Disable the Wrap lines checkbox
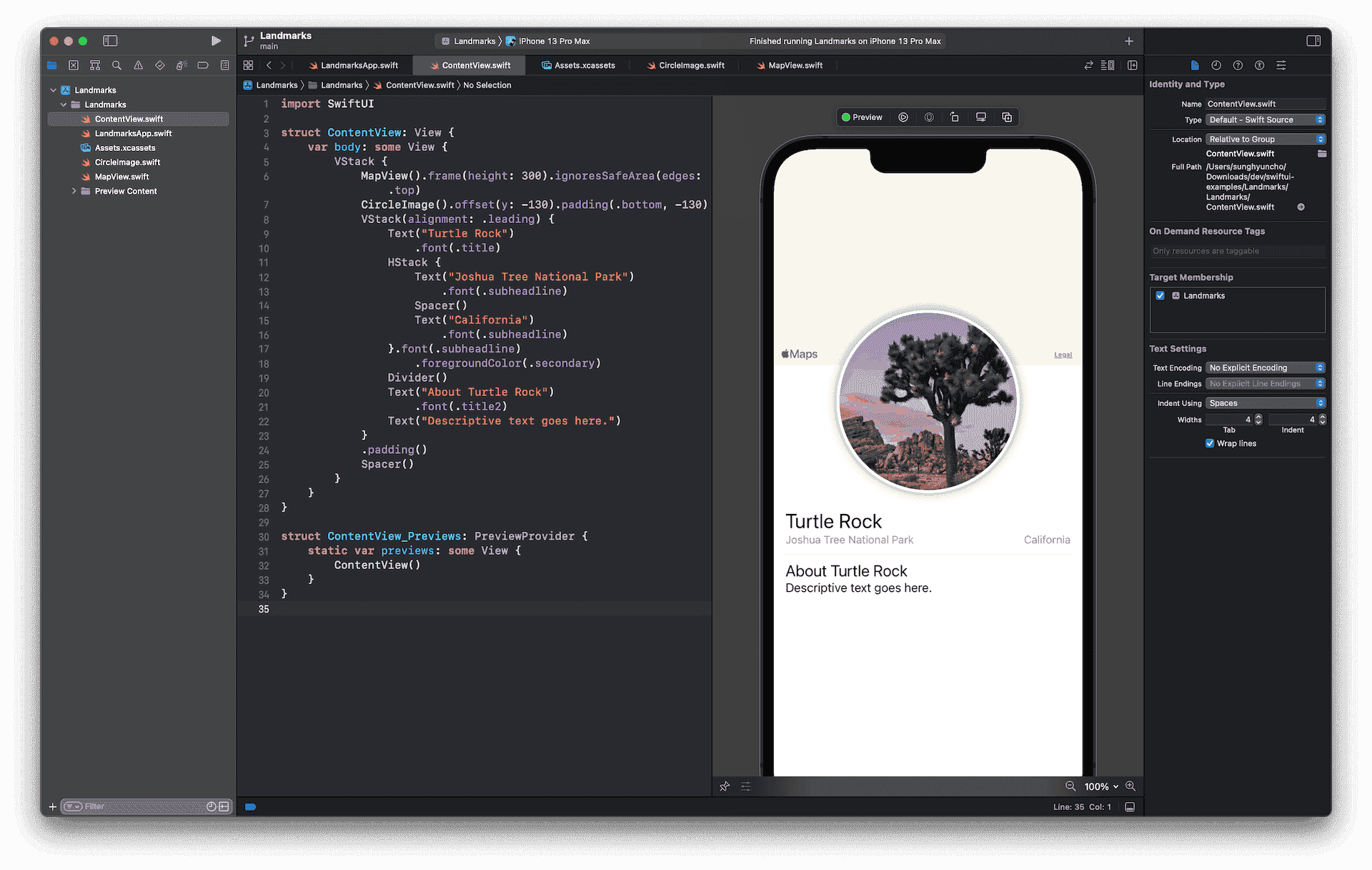 click(x=1210, y=443)
